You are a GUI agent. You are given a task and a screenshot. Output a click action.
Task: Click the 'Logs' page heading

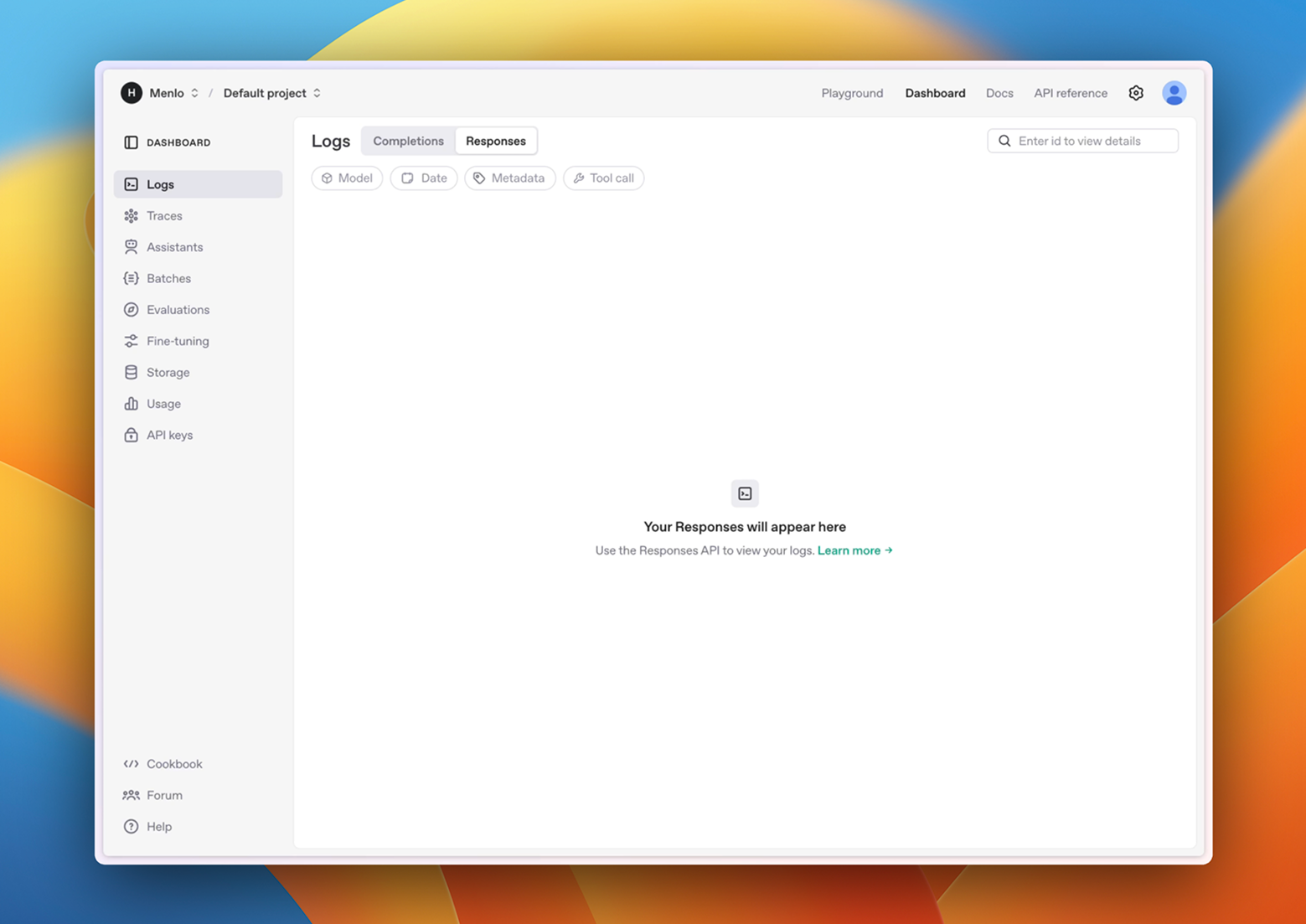331,141
